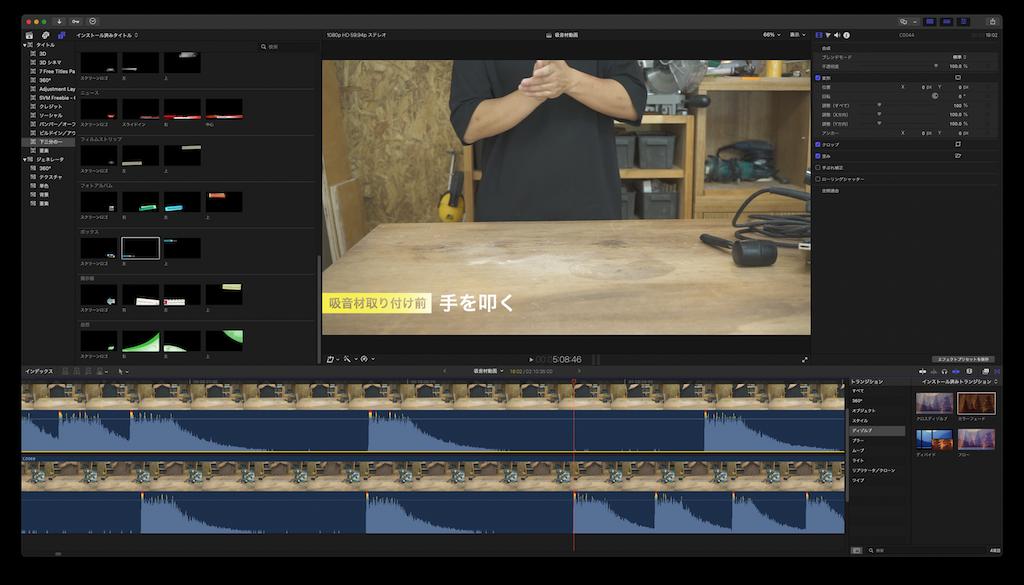Adjust the opacity slider in inspector
Image resolution: width=1024 pixels, height=585 pixels.
[x=936, y=66]
